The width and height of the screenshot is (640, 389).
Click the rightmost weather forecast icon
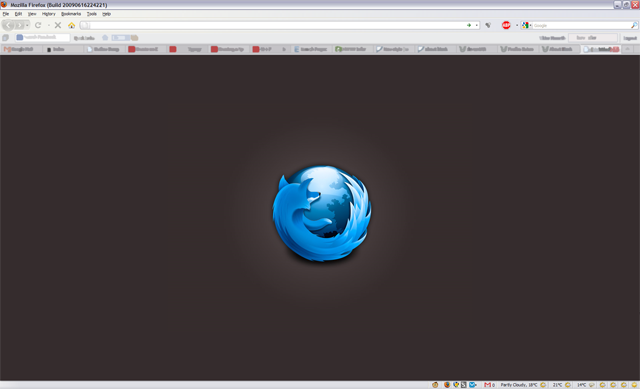coord(634,385)
